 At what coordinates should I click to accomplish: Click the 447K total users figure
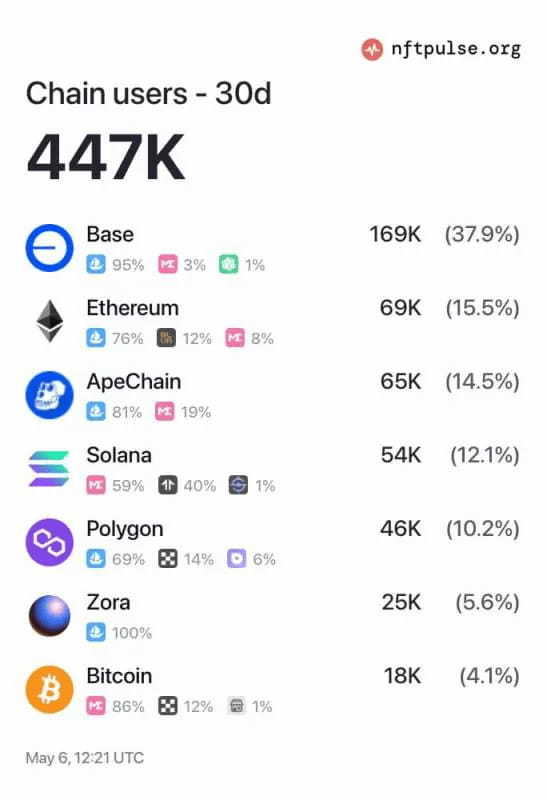(106, 157)
